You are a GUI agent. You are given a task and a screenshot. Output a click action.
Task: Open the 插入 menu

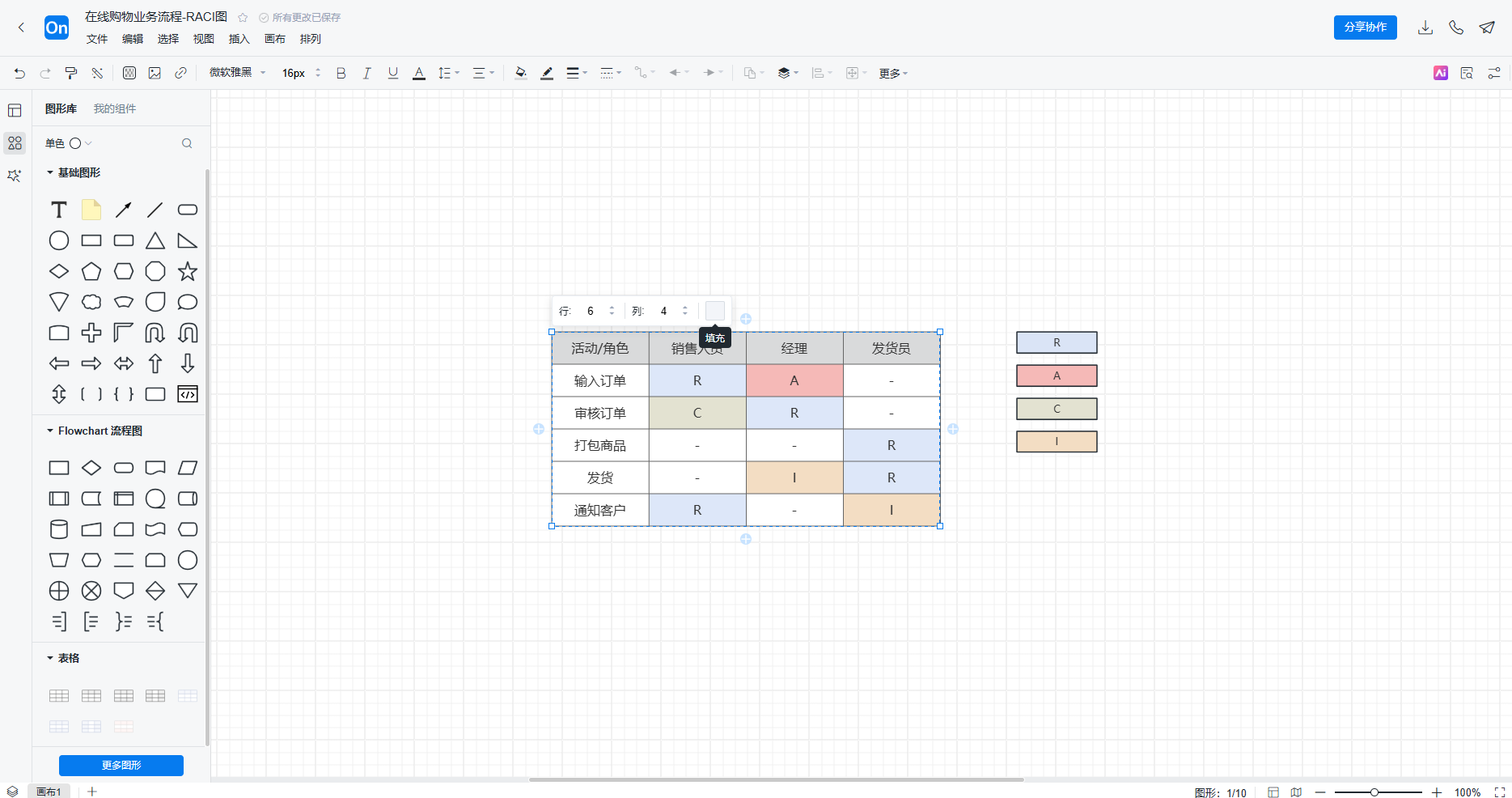pyautogui.click(x=239, y=39)
